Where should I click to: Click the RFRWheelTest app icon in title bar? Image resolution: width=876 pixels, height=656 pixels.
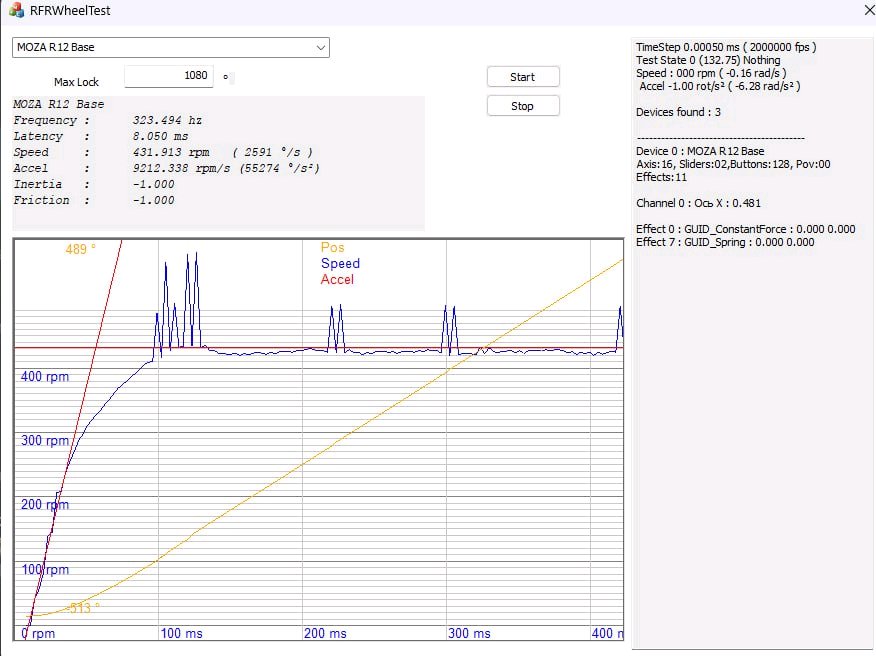pos(17,10)
